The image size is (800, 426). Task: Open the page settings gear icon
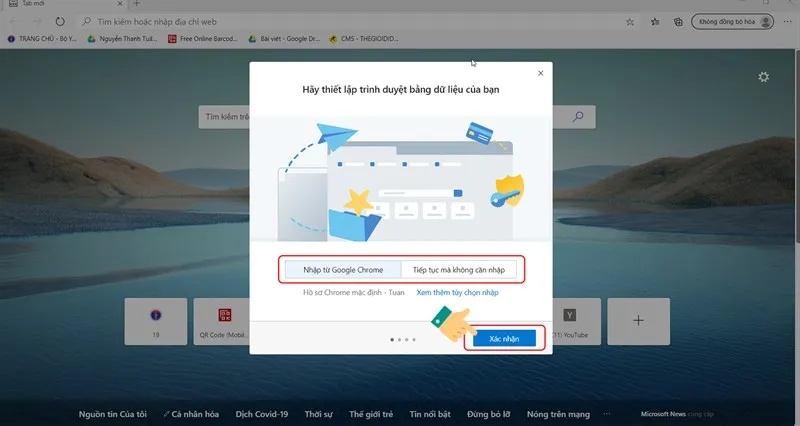pyautogui.click(x=764, y=77)
